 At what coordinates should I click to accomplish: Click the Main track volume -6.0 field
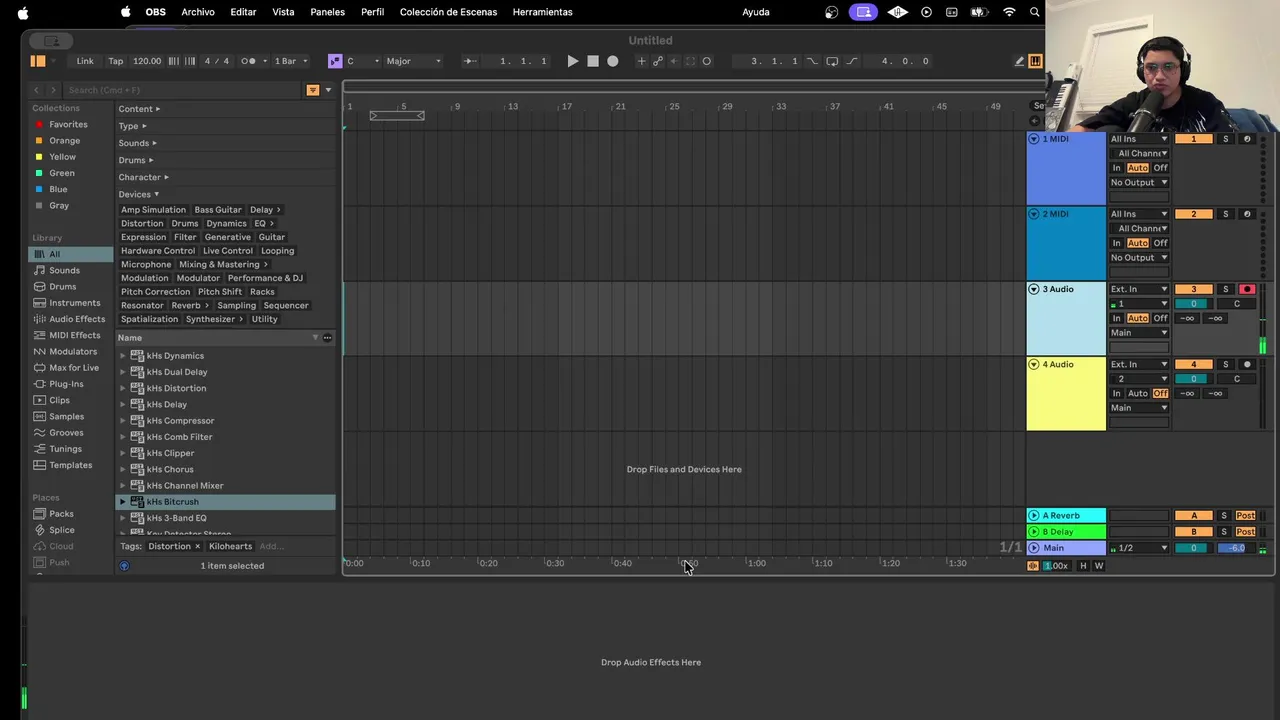[x=1236, y=548]
